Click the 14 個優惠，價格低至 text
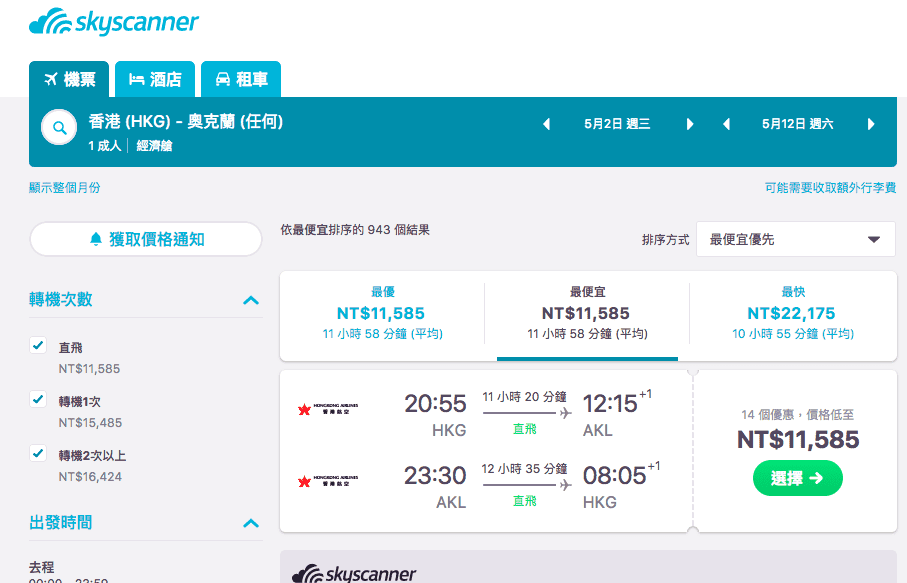The height and width of the screenshot is (583, 907). (798, 415)
